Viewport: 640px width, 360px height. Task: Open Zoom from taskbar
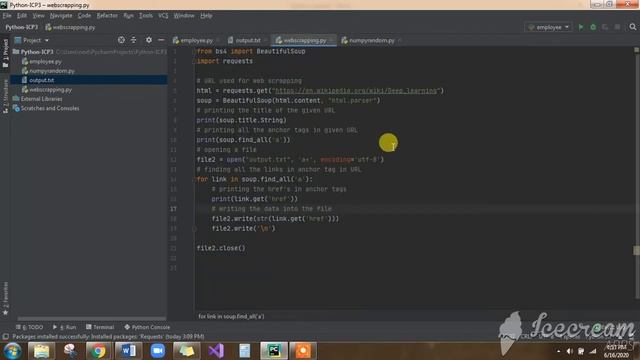[158, 351]
